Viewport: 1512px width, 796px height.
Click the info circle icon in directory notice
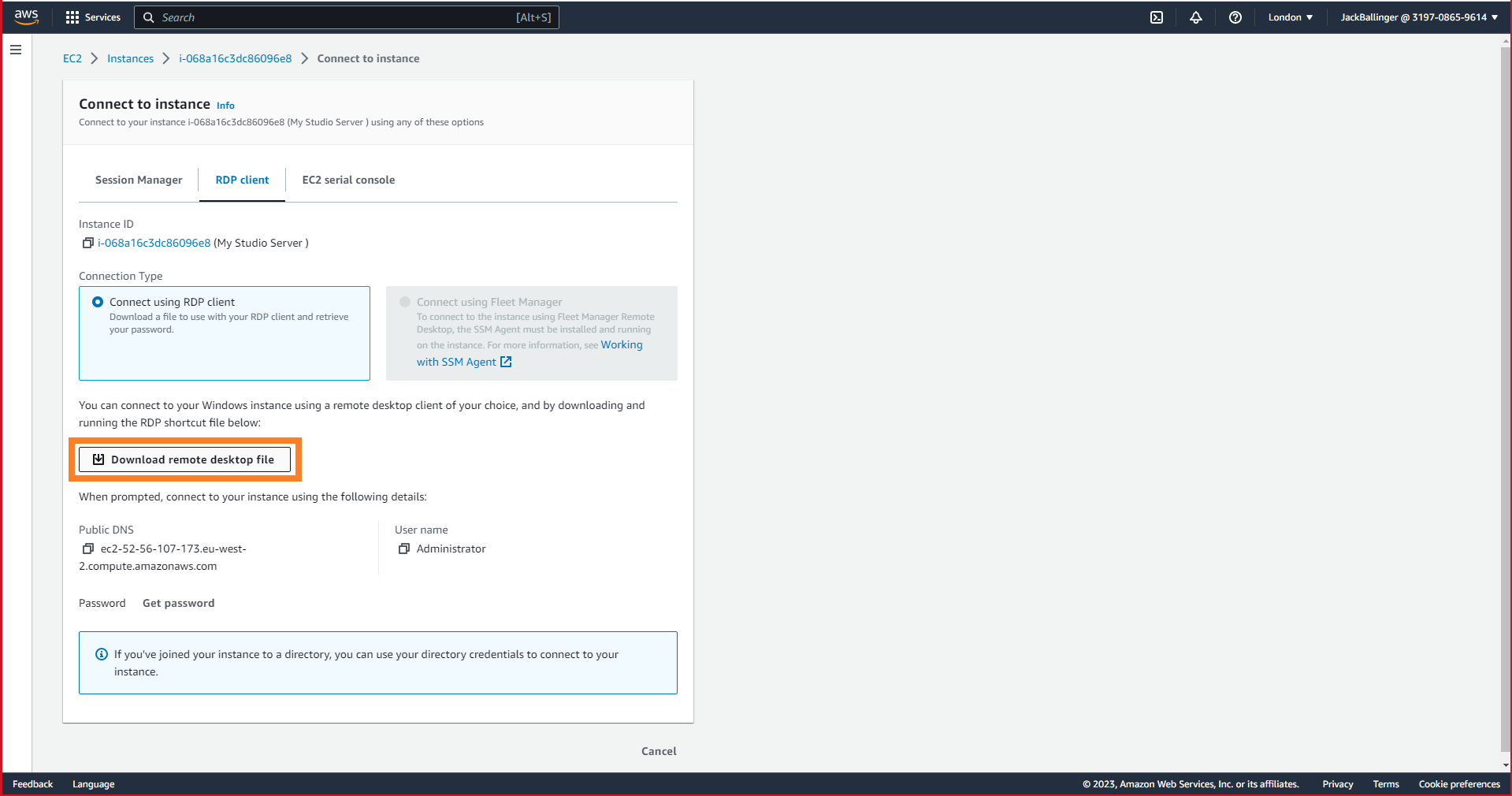point(102,654)
